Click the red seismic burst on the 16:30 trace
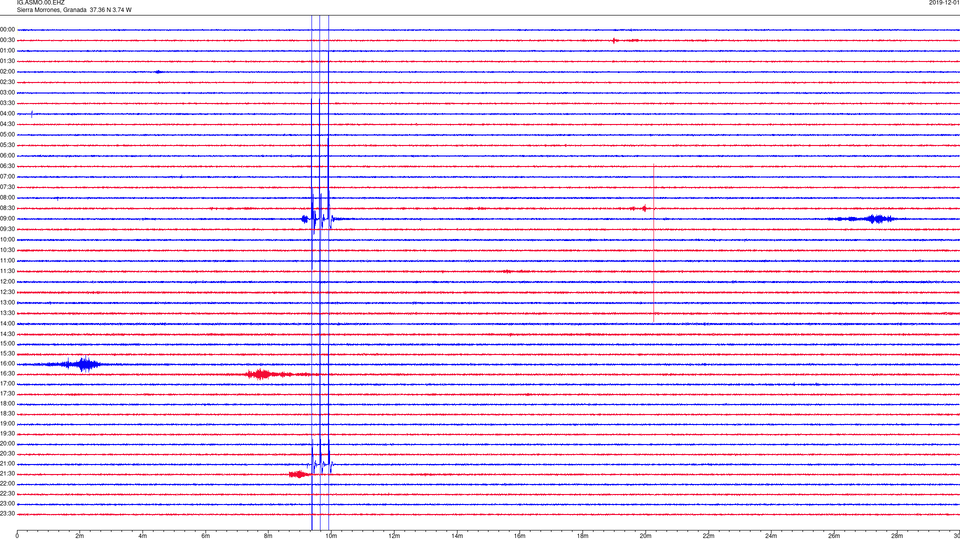Screen dimensions: 960x540 263,374
